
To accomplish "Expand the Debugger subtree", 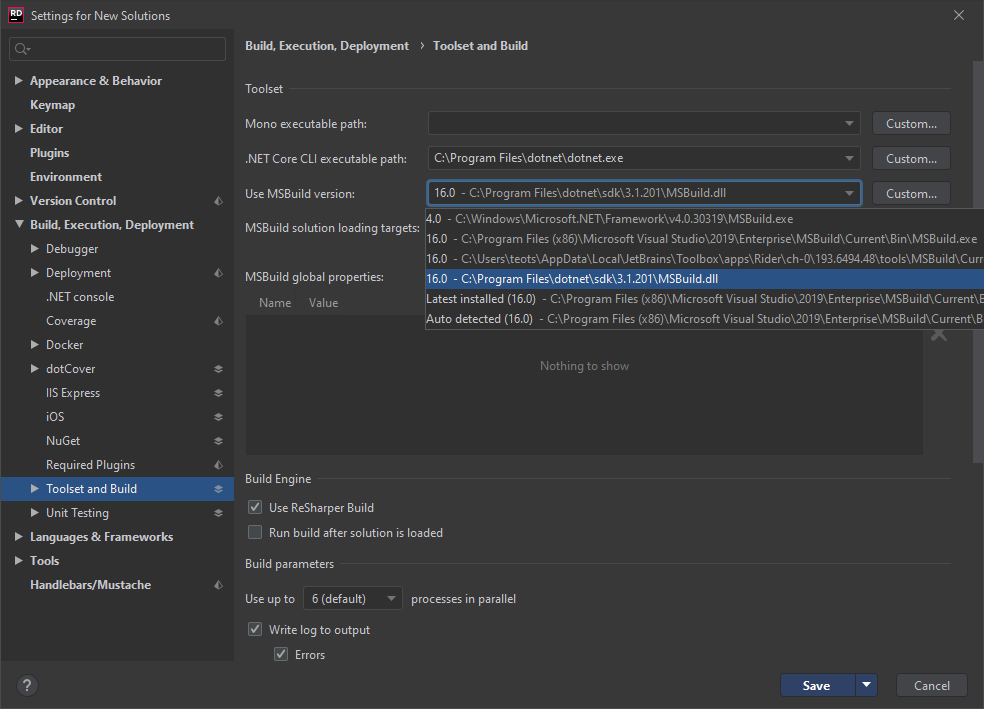I will [x=35, y=248].
